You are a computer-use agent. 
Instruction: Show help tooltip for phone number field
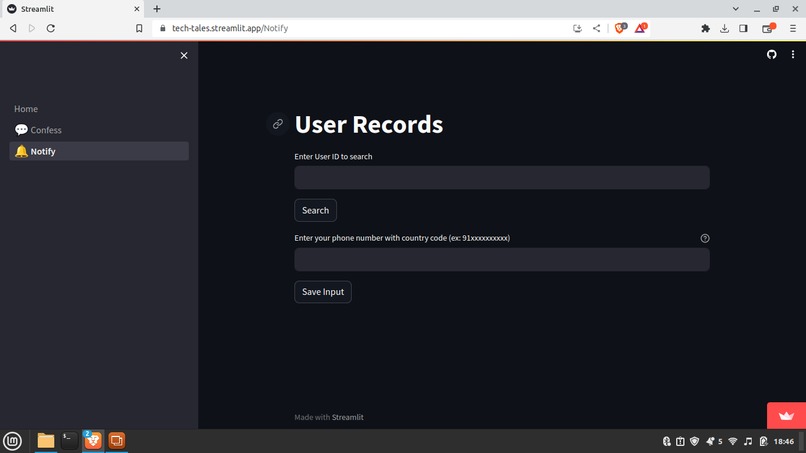click(705, 238)
